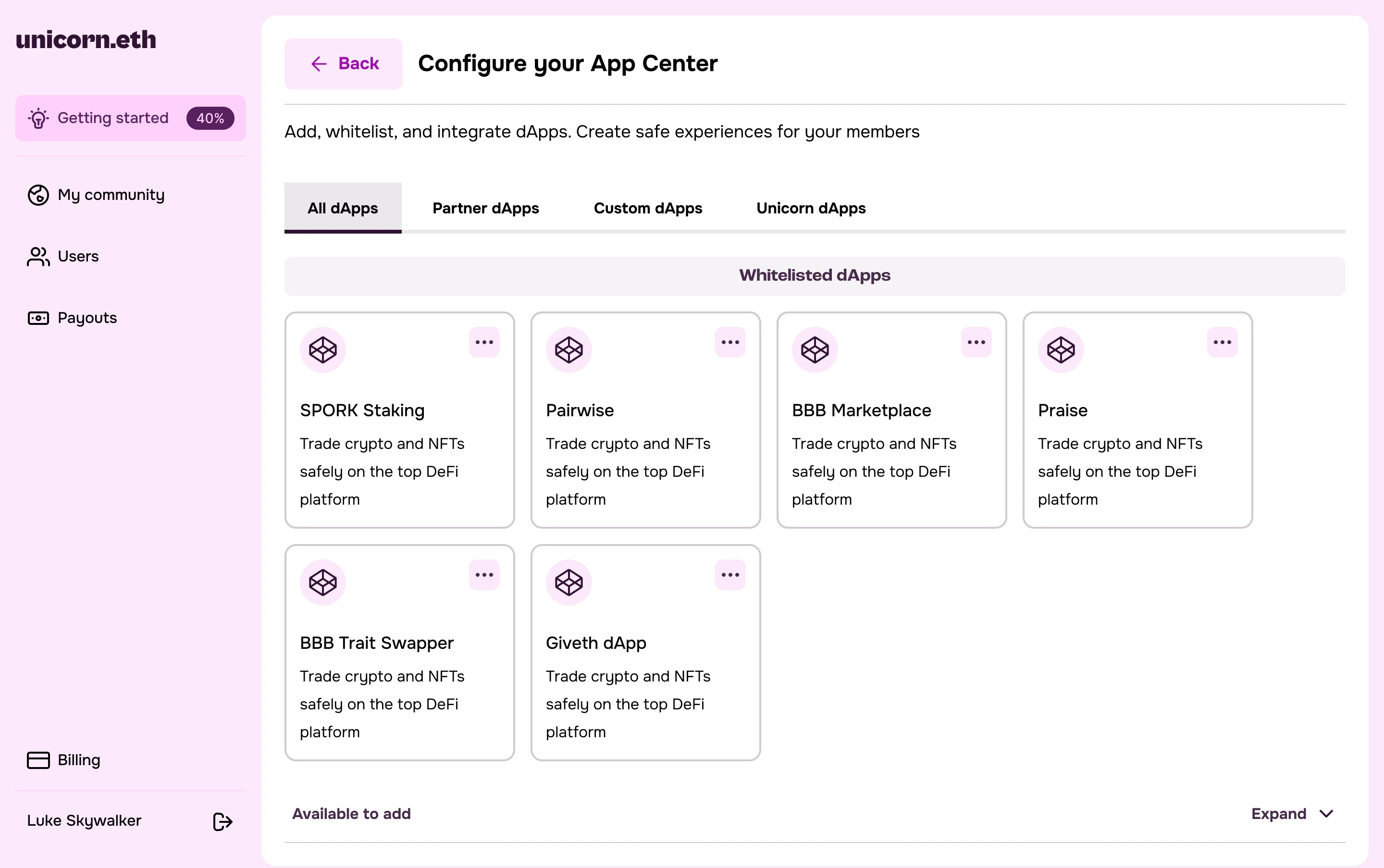Click the SPORK Staking card title
This screenshot has height=868, width=1384.
362,410
